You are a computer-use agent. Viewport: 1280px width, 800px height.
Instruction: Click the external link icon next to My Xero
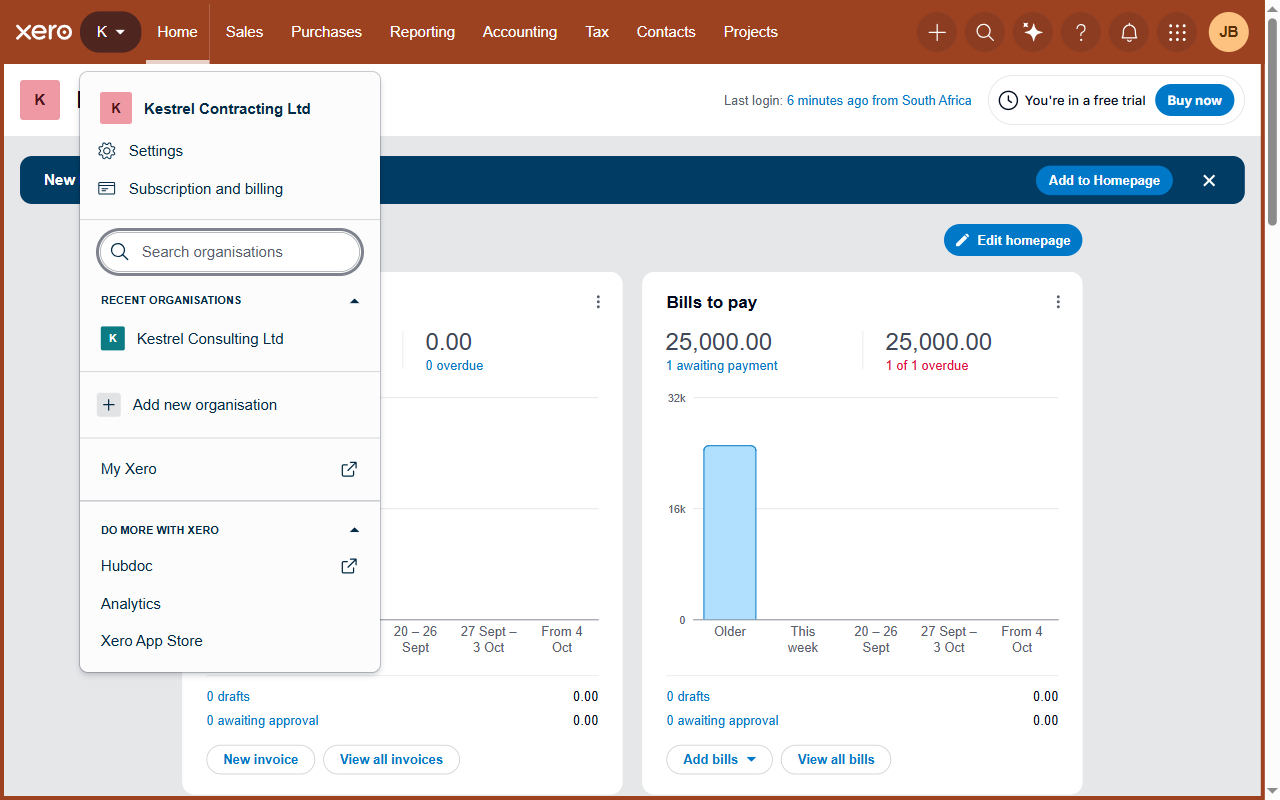(x=349, y=469)
